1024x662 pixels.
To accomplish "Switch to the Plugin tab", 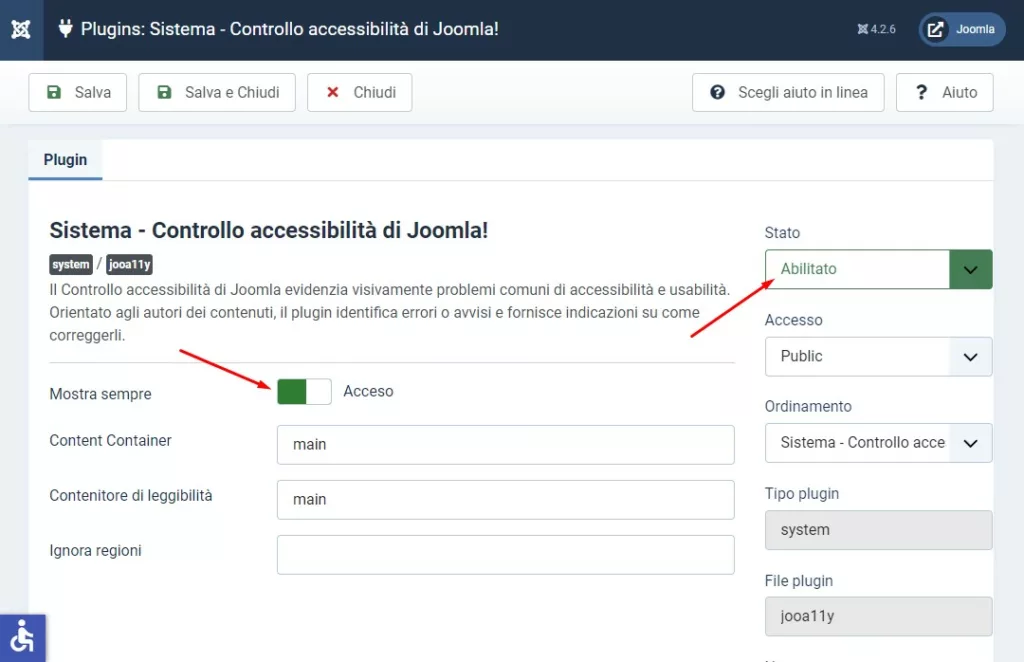I will (65, 160).
